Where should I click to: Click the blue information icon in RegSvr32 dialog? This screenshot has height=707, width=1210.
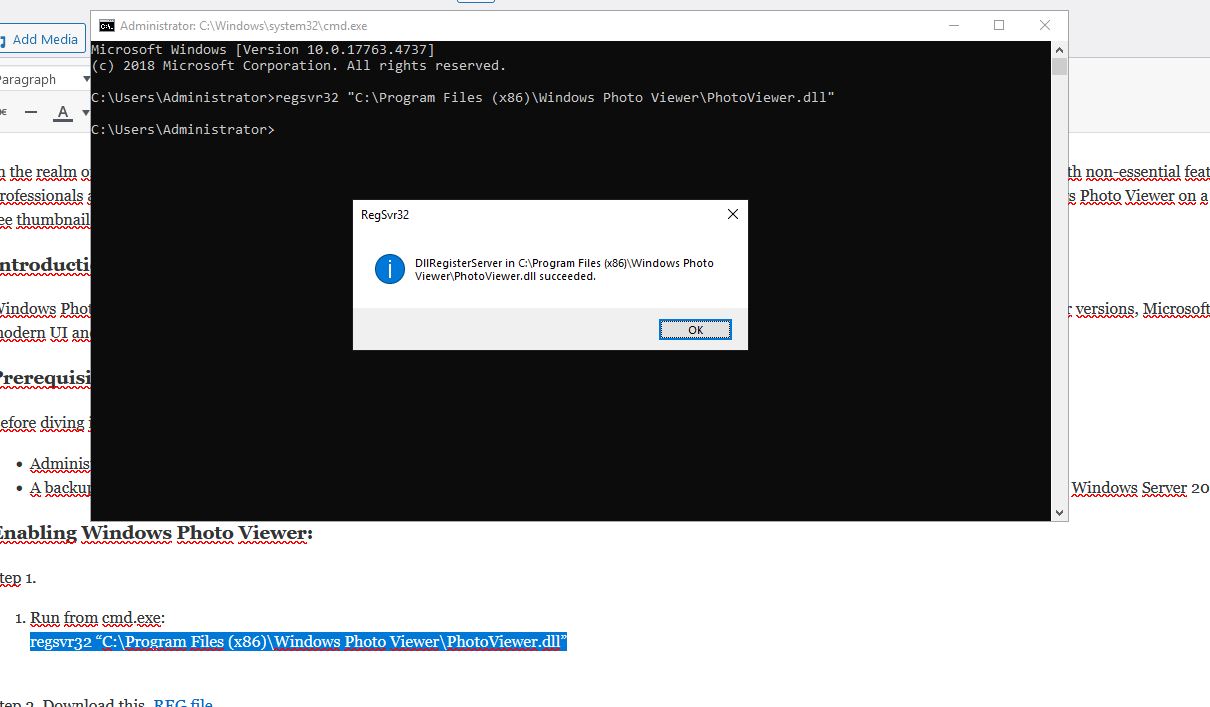(x=390, y=269)
